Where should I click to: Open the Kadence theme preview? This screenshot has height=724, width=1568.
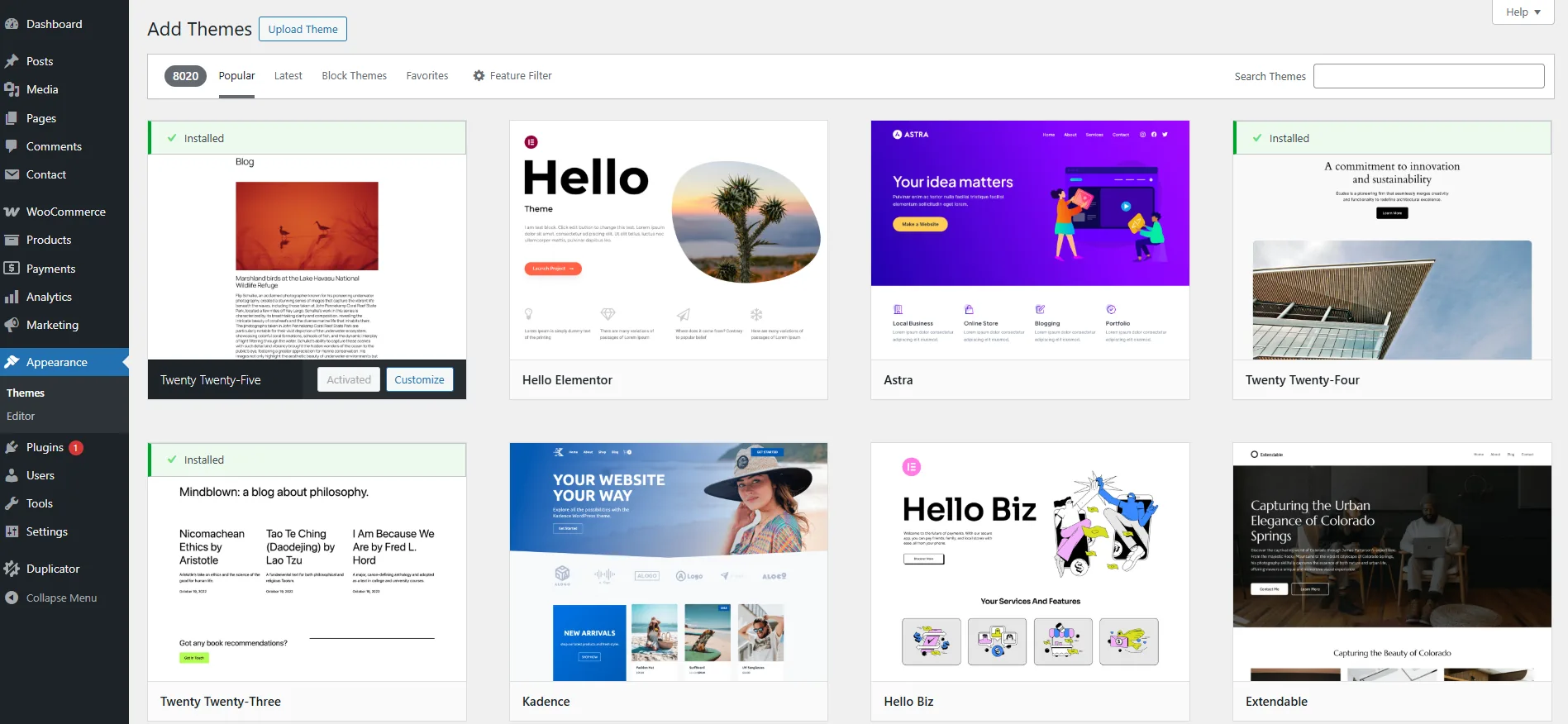click(669, 562)
